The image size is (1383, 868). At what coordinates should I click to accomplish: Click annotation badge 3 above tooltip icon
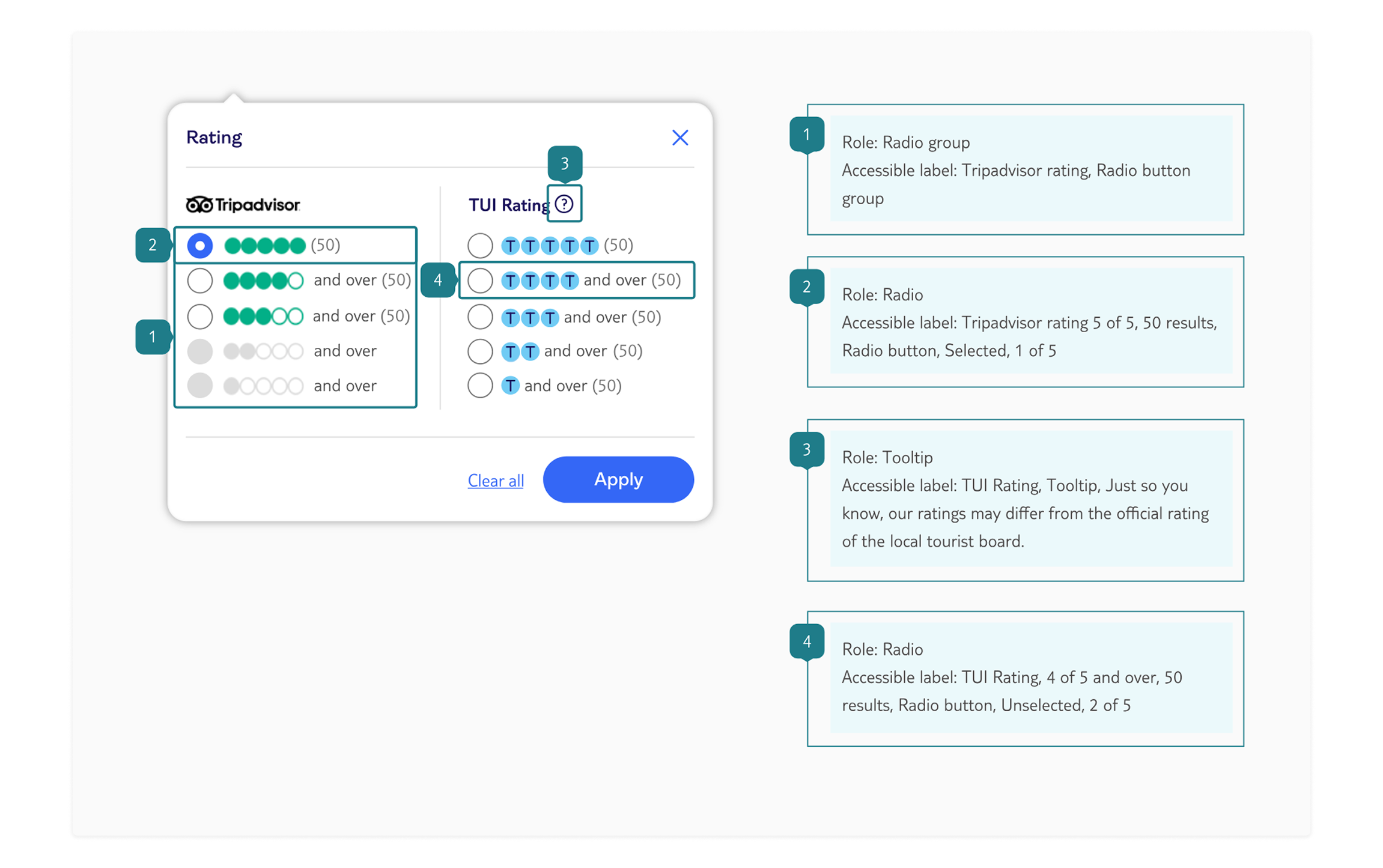[x=565, y=163]
